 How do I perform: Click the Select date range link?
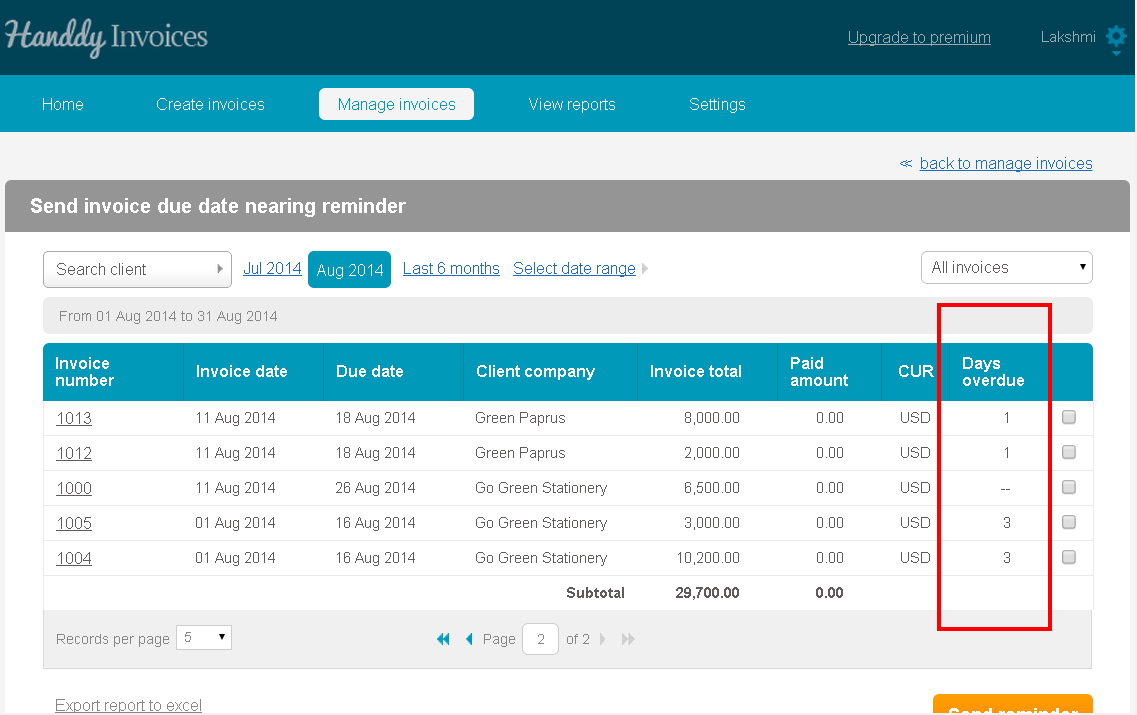pyautogui.click(x=574, y=268)
